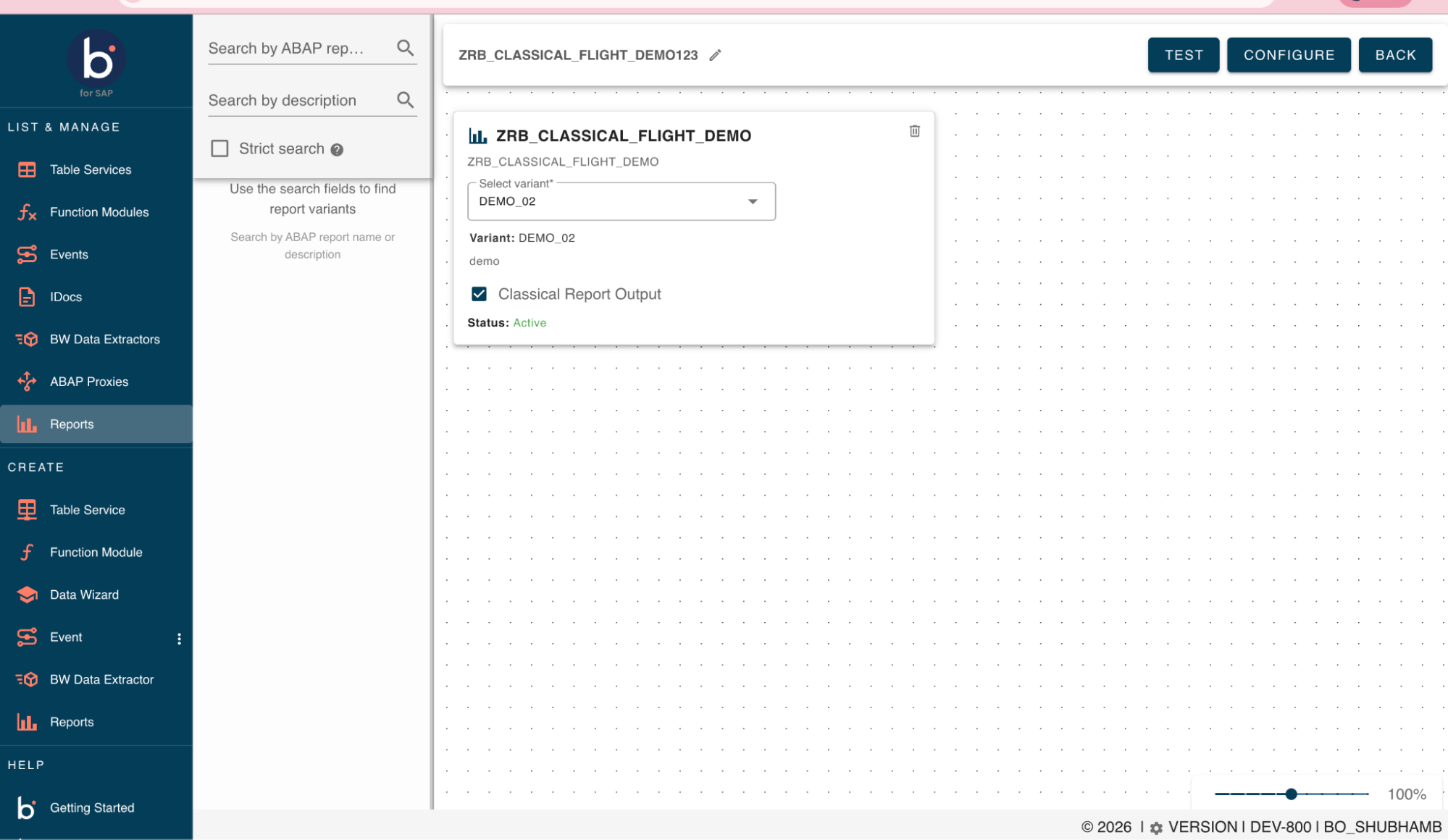This screenshot has width=1448, height=840.
Task: Click the version gear icon in footer
Action: [x=1156, y=828]
